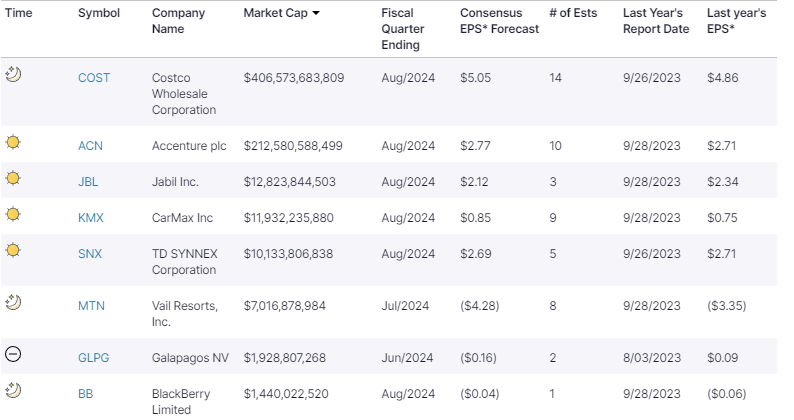The height and width of the screenshot is (420, 794).
Task: Sort table using Market Cap dropdown arrow
Action: pos(317,14)
